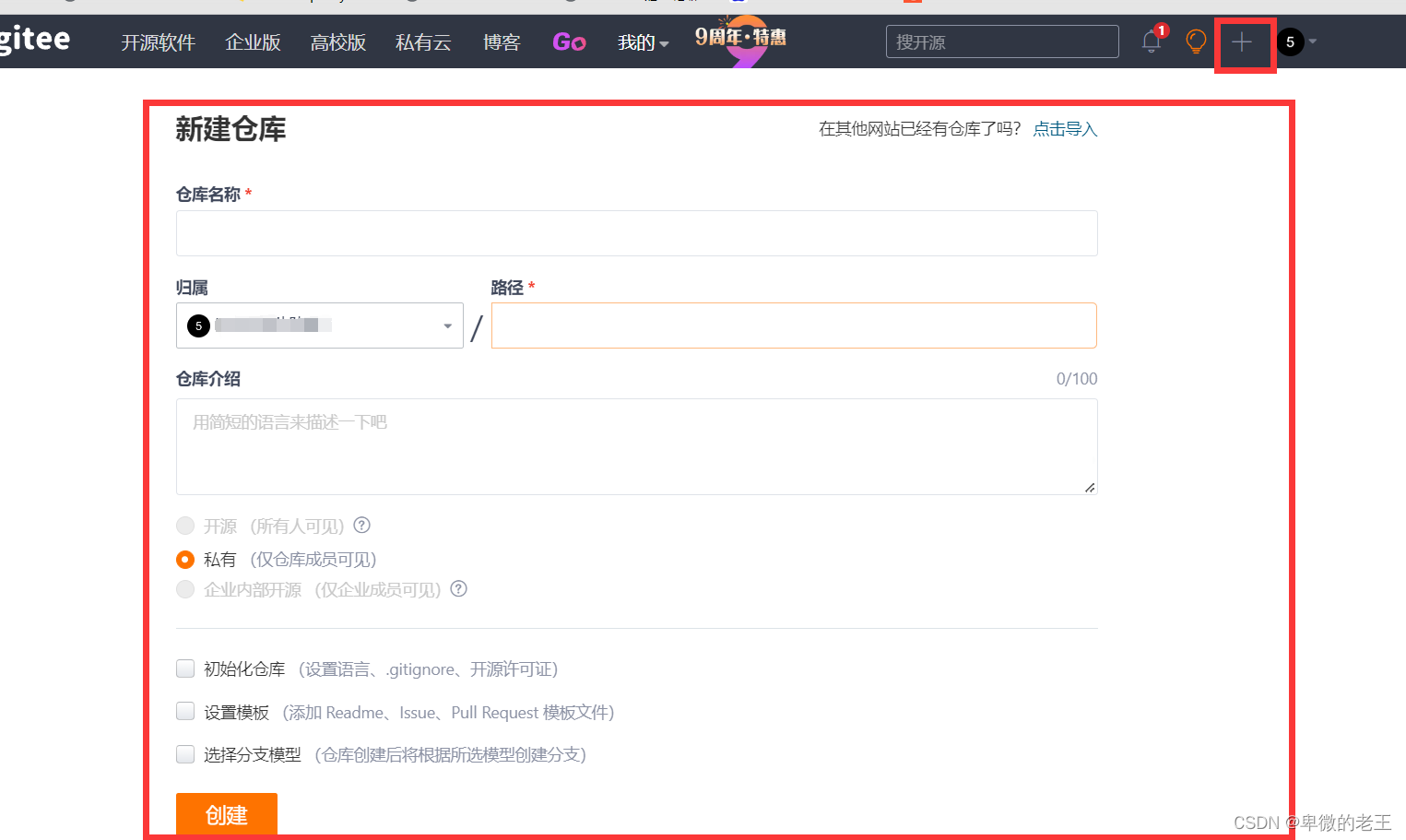Open the account dropdown arrow
Viewport: 1406px width, 840px height.
pos(1313,41)
